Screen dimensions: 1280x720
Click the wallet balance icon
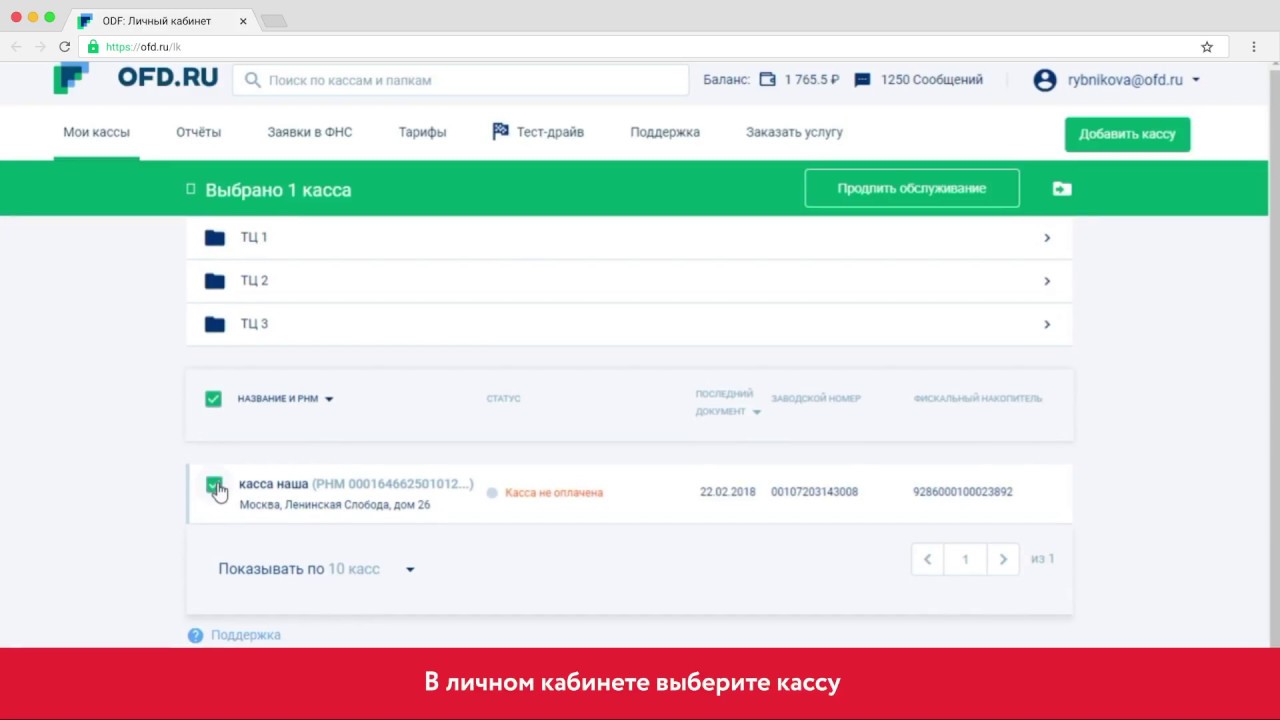[x=767, y=79]
